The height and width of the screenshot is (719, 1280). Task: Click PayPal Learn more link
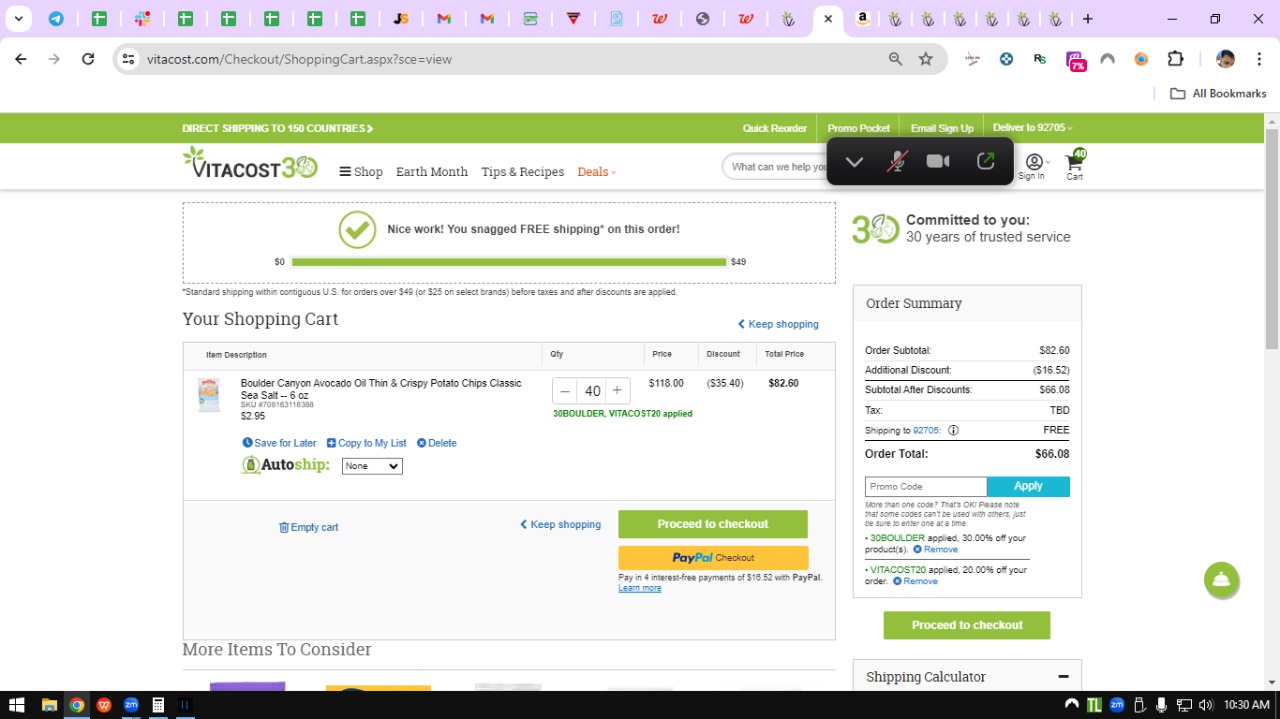pos(640,588)
